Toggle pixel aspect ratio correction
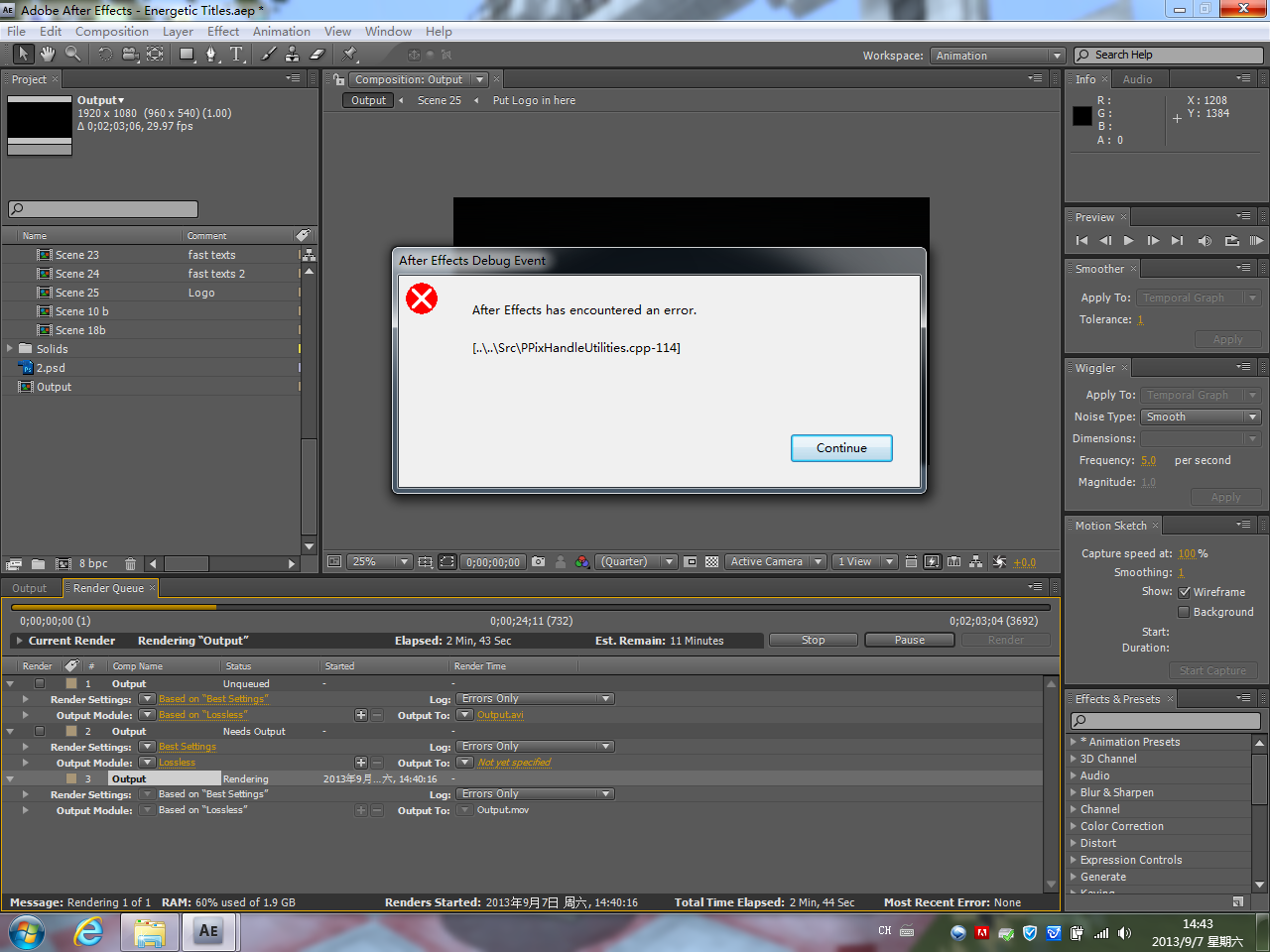This screenshot has width=1270, height=952. tap(911, 561)
